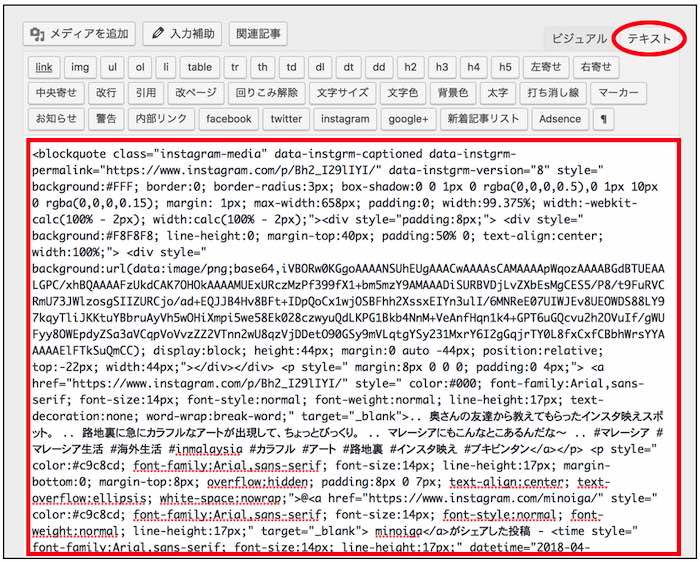This screenshot has height=562, width=700.
Task: Click the 警告 button
Action: point(106,119)
